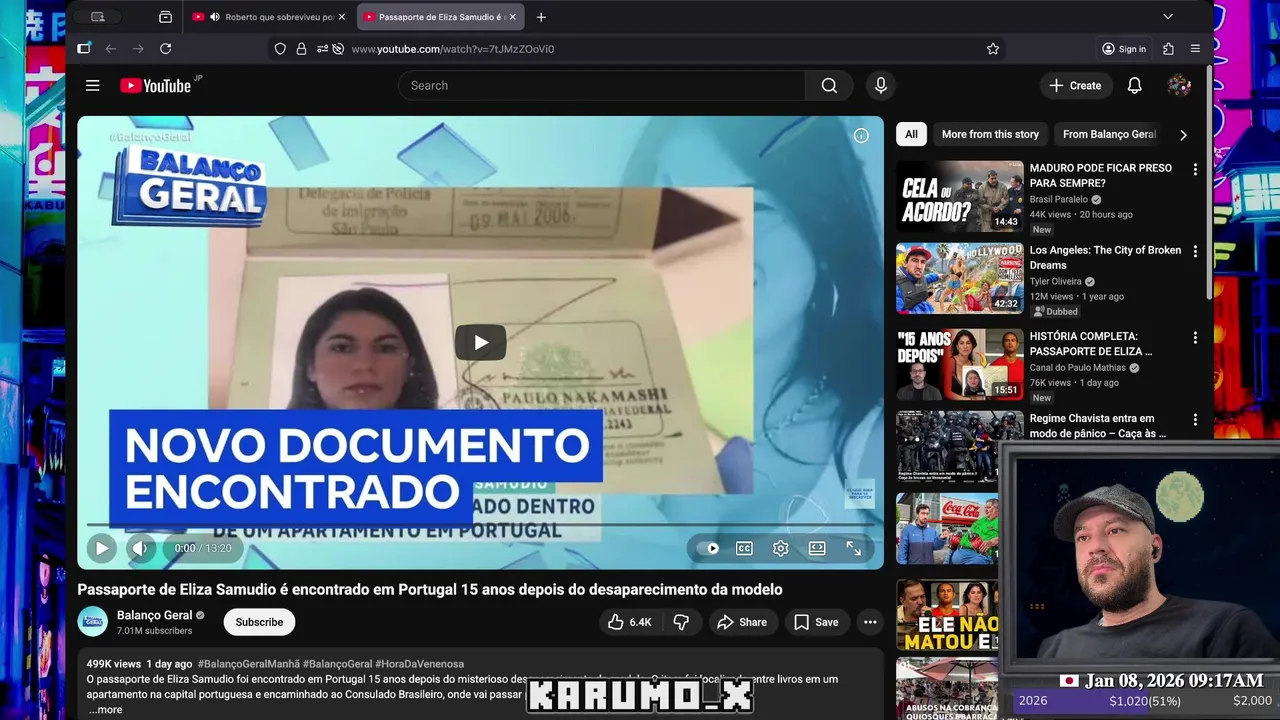Mute audio on Roberto tab speaker icon
1280x720 pixels.
[215, 17]
